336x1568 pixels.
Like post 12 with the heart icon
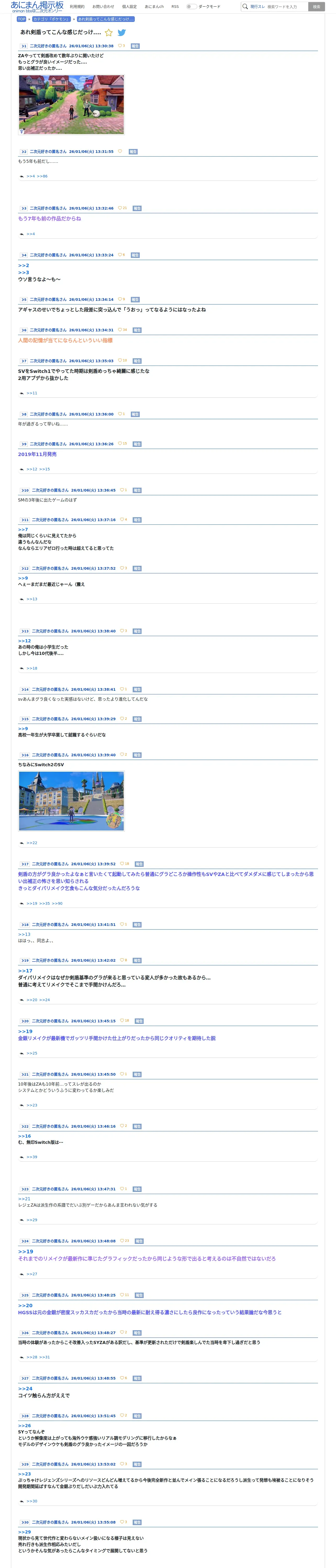point(122,568)
